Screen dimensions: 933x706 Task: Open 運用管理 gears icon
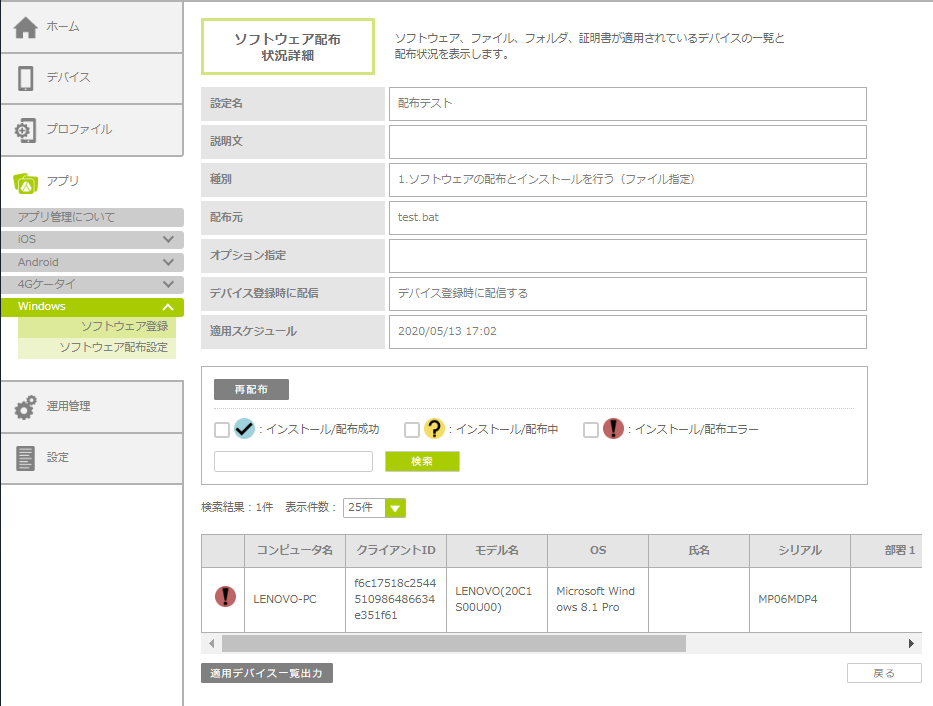point(26,407)
